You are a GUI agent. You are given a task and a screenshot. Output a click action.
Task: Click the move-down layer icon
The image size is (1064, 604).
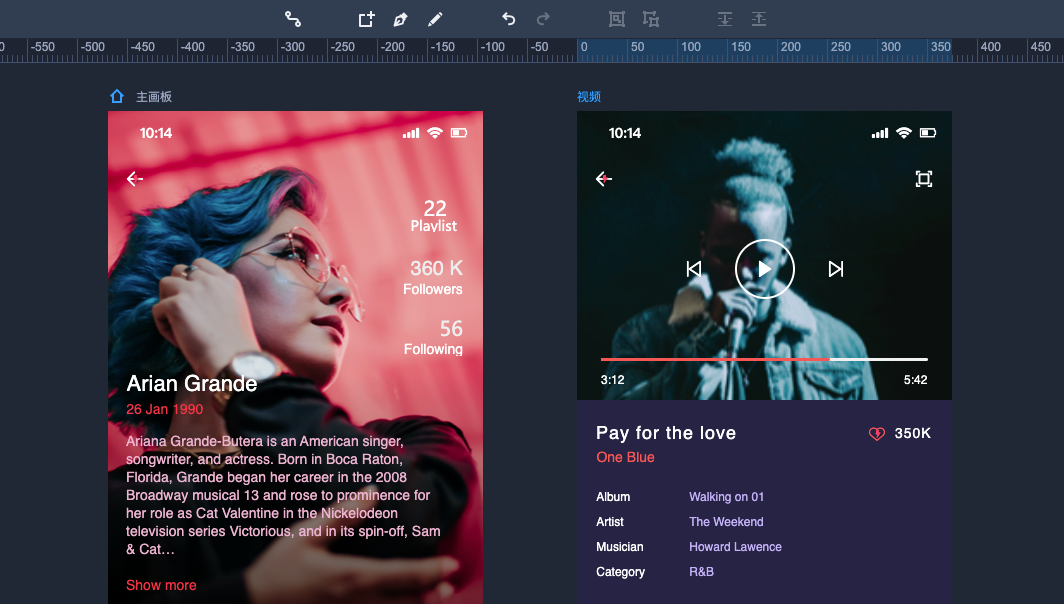point(725,19)
